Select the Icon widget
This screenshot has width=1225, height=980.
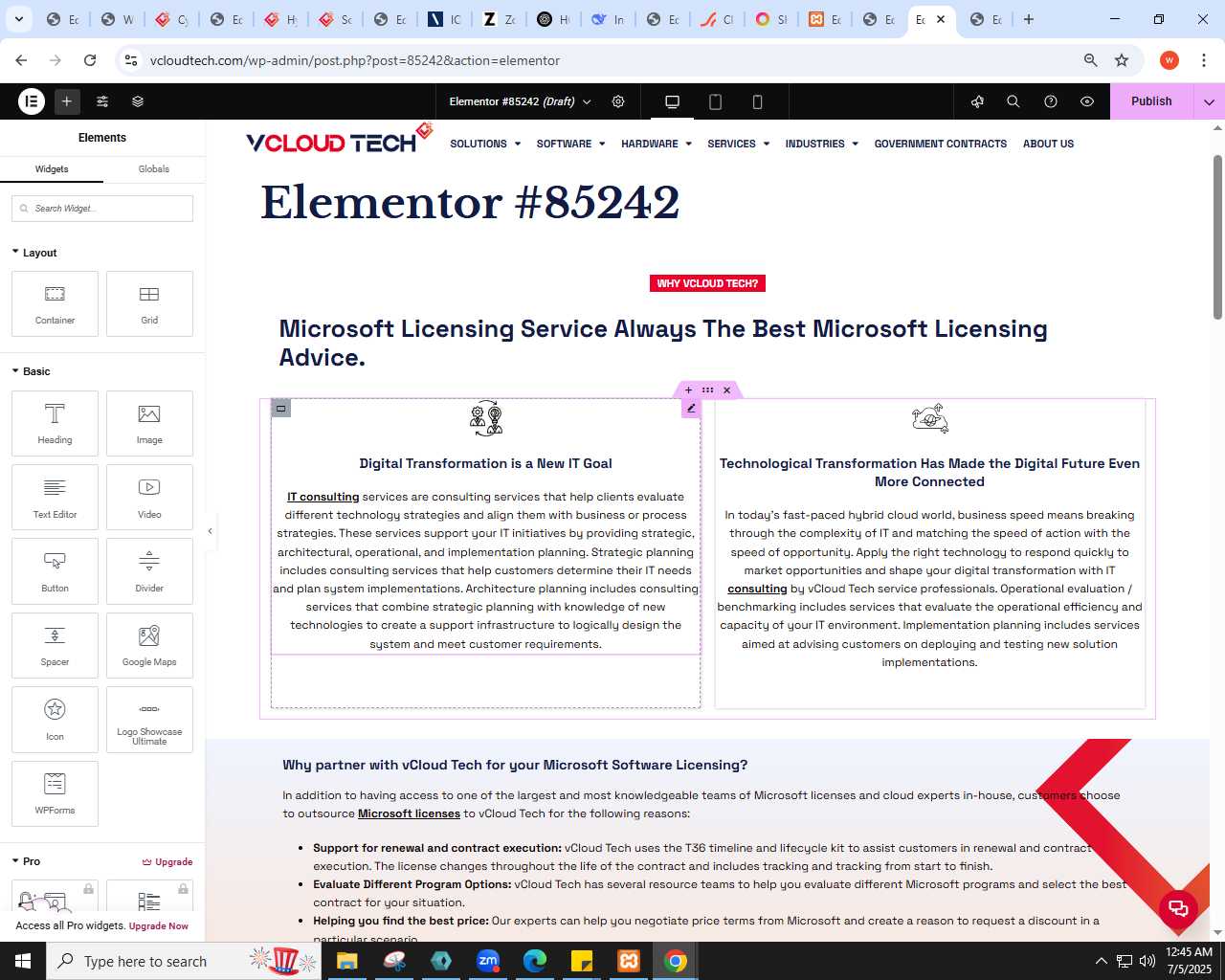(x=55, y=720)
